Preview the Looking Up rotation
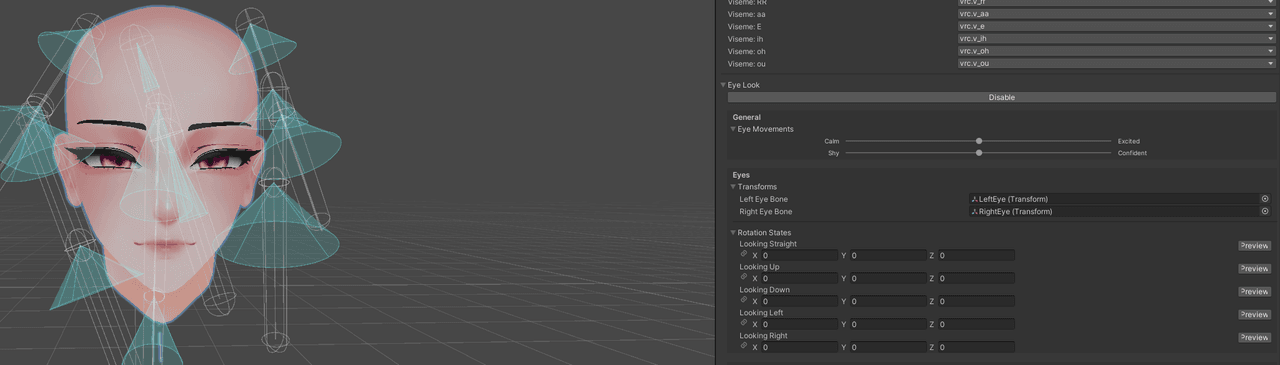 click(1254, 269)
